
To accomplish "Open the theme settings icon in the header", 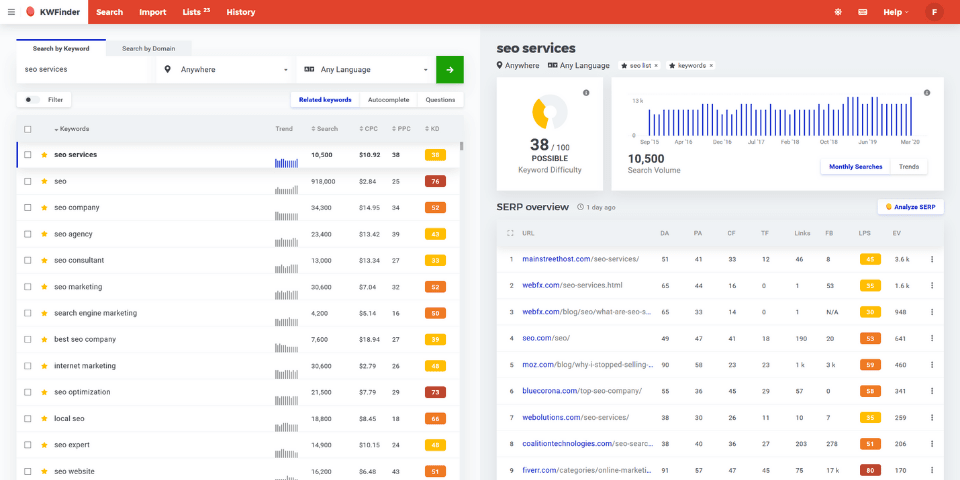I will point(838,12).
